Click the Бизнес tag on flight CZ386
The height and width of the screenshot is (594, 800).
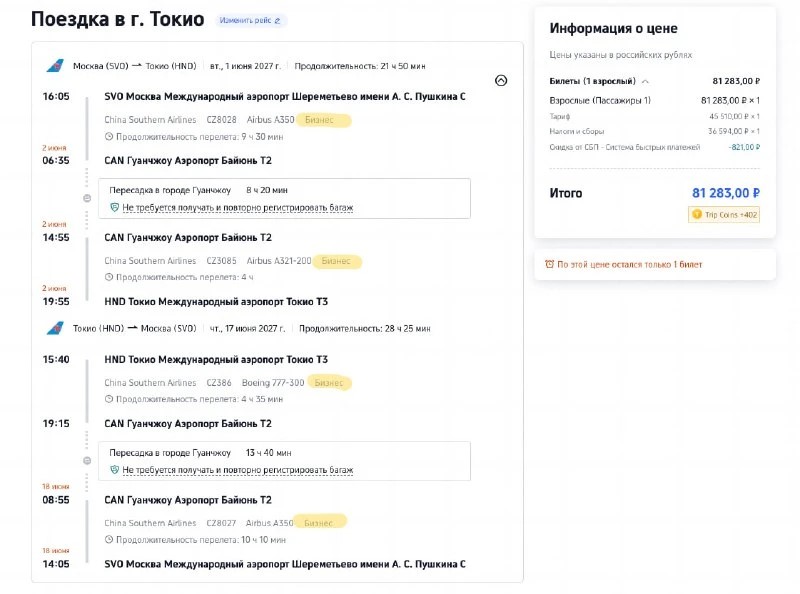click(329, 383)
